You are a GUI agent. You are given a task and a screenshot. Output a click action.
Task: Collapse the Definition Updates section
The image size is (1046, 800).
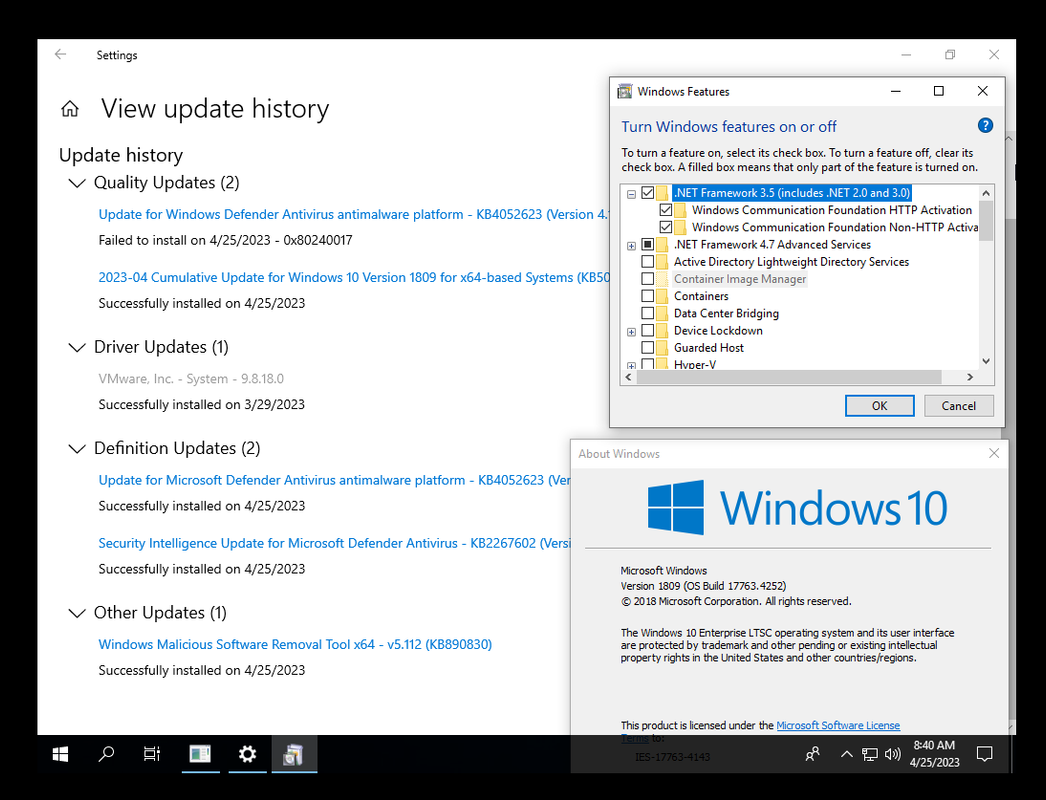[77, 448]
